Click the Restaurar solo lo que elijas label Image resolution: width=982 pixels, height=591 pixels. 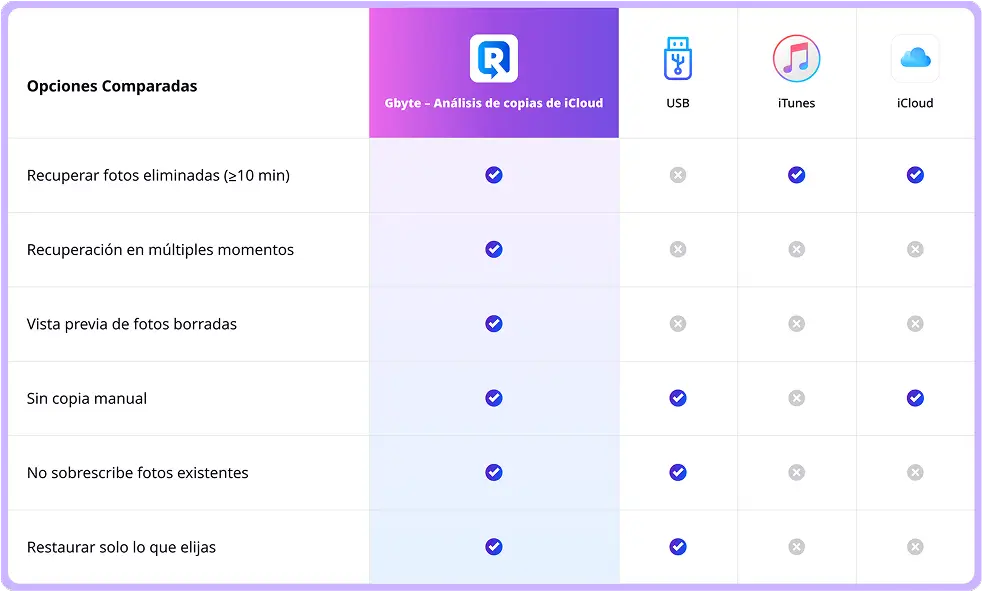[x=121, y=547]
